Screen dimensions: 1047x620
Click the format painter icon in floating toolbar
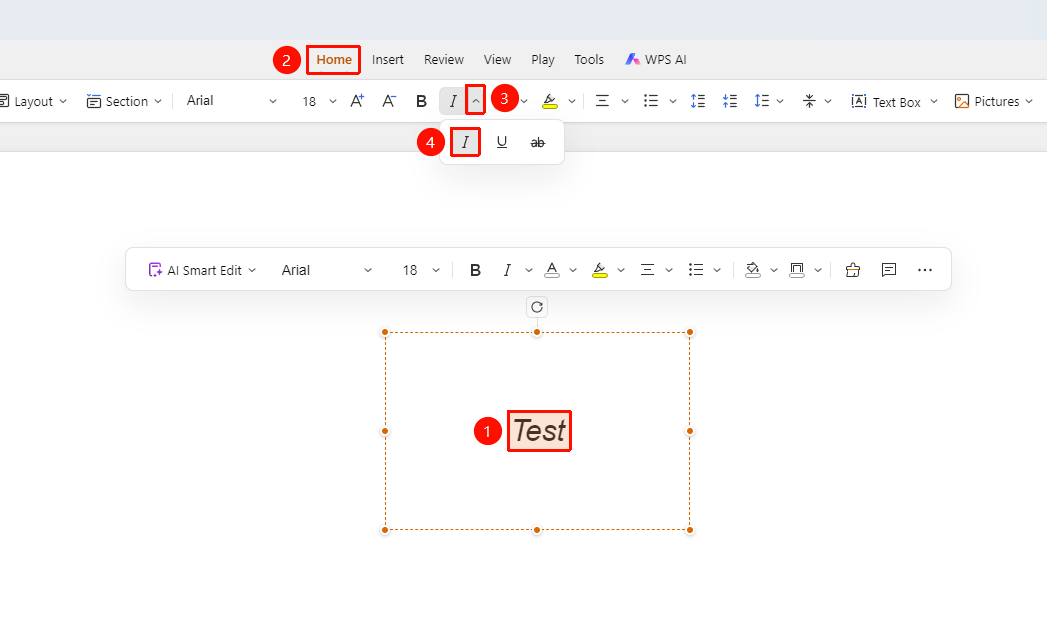[x=853, y=270]
